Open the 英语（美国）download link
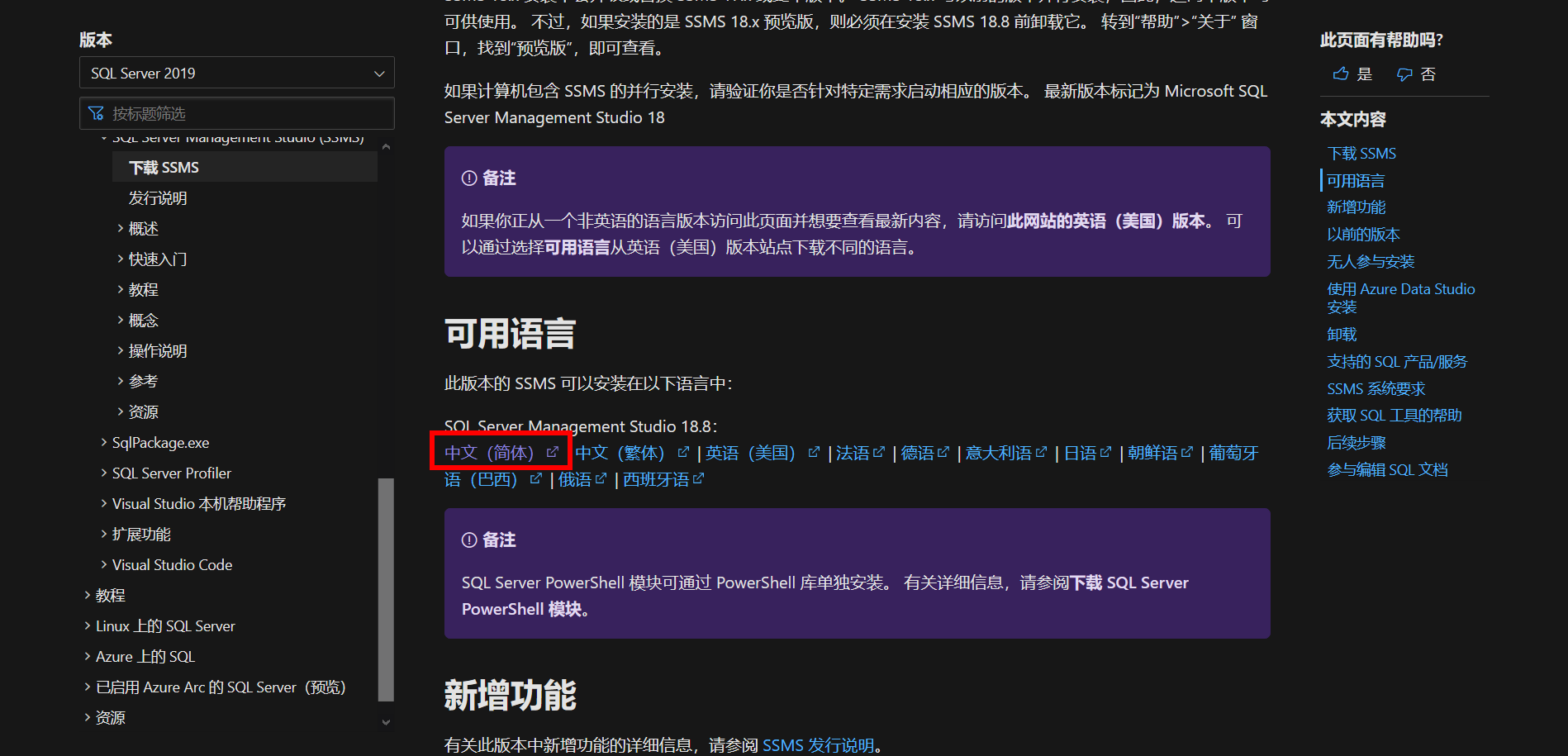 pos(753,452)
